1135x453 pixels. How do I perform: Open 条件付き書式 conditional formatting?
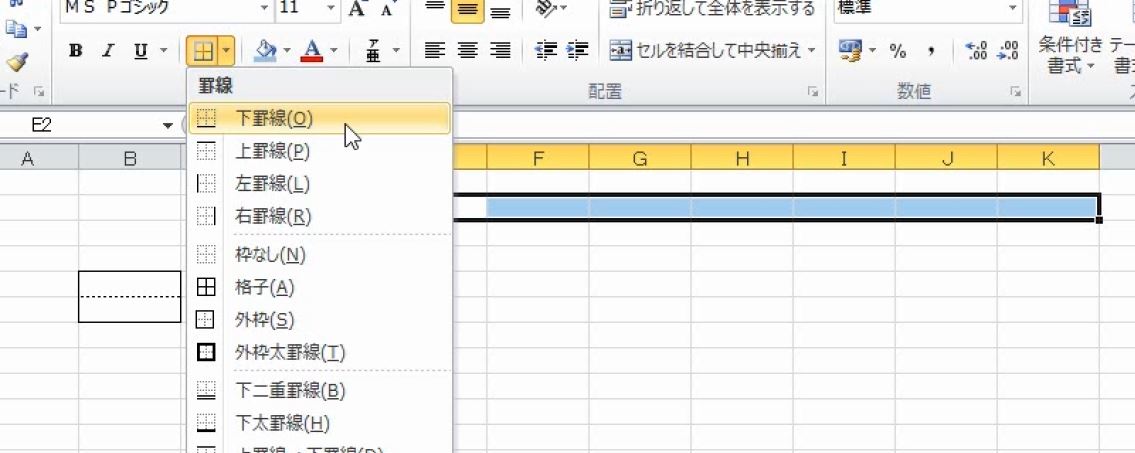click(x=1071, y=38)
